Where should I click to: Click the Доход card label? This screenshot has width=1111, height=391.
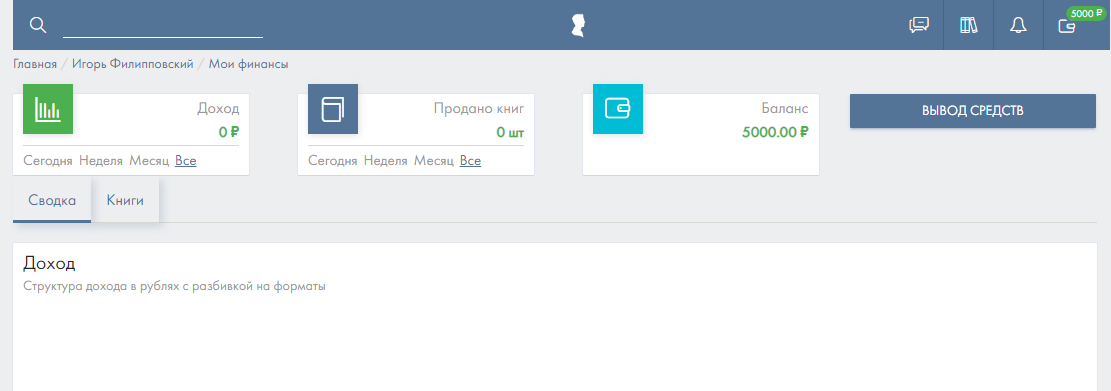point(218,109)
